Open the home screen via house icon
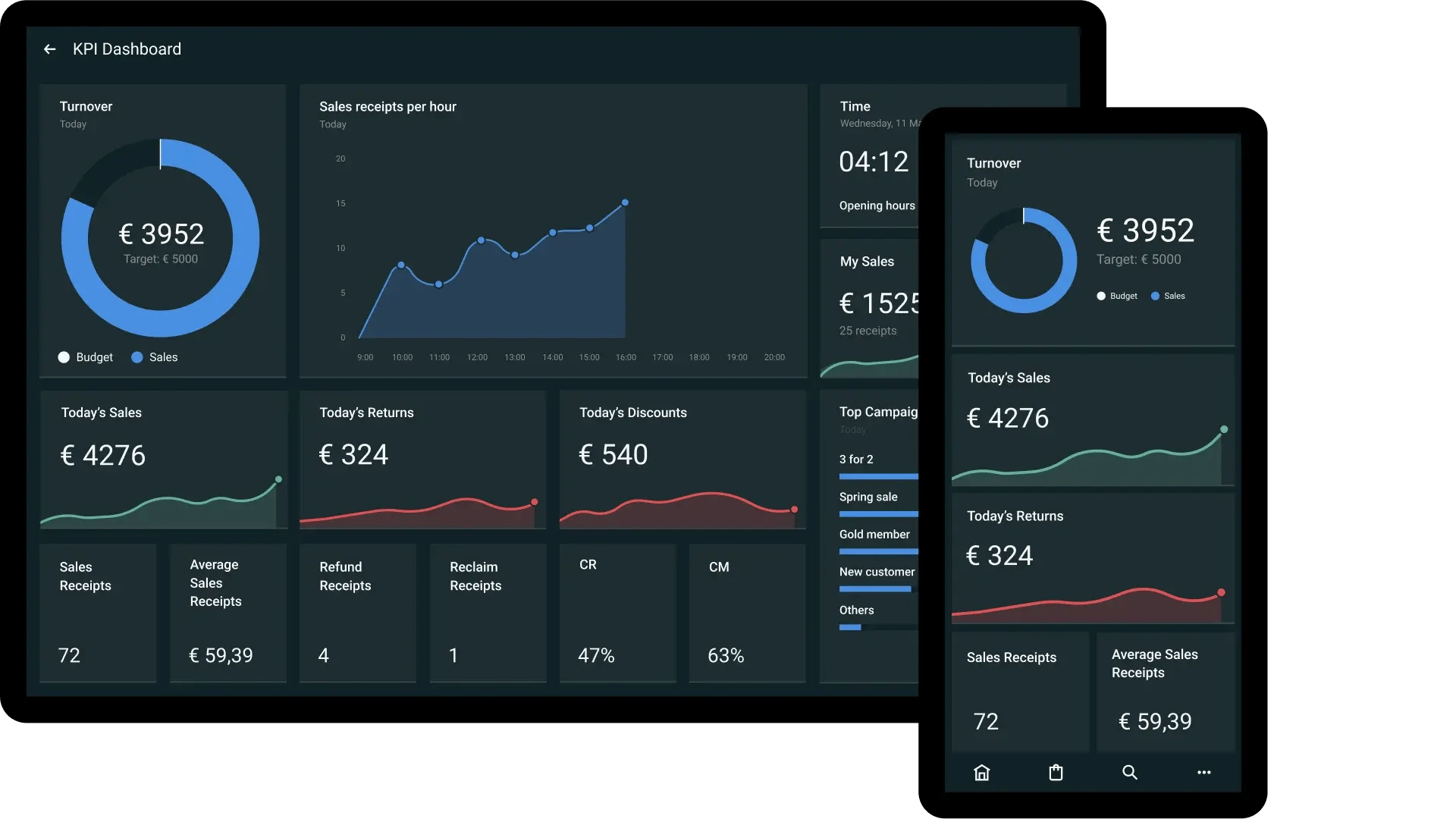Screen dimensions: 1456x819 point(981,772)
